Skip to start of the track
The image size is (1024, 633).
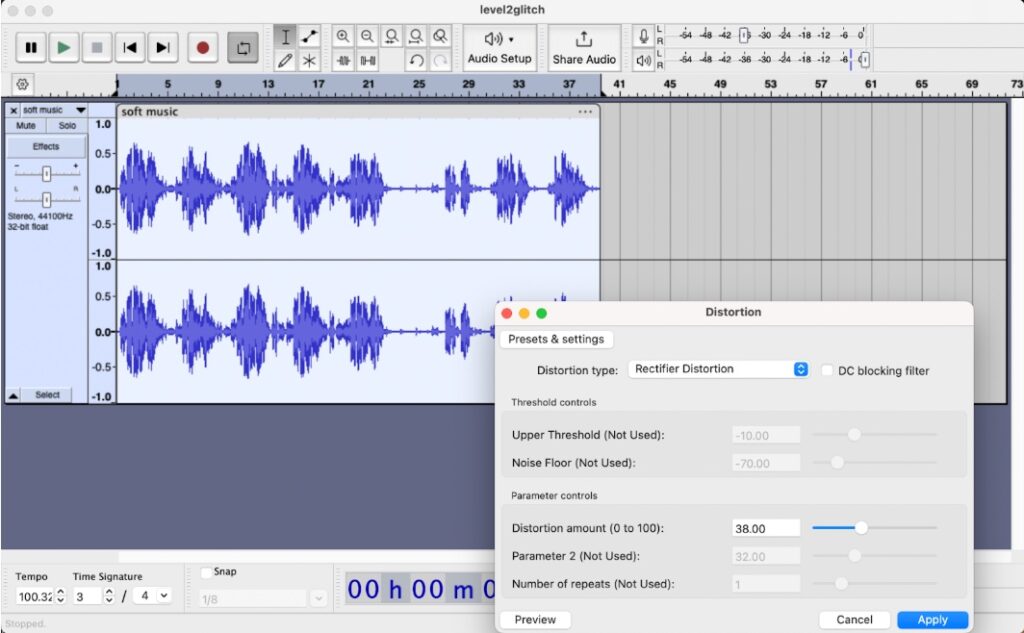coord(128,47)
